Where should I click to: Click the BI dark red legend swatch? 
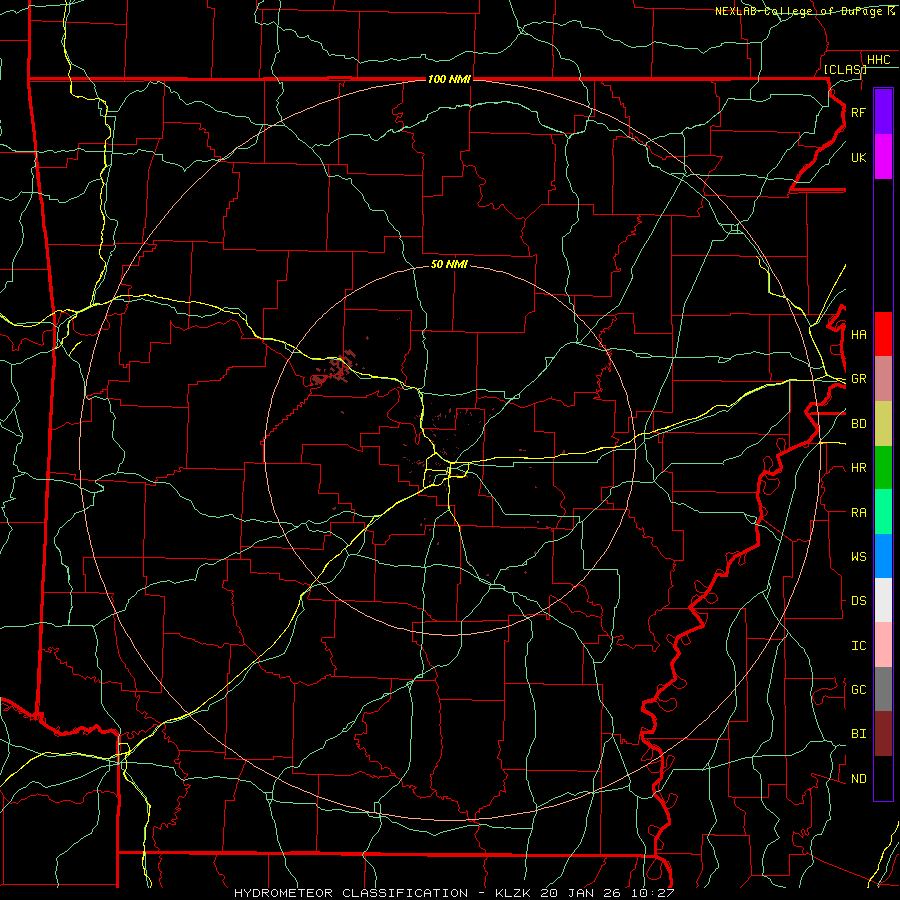tap(883, 734)
